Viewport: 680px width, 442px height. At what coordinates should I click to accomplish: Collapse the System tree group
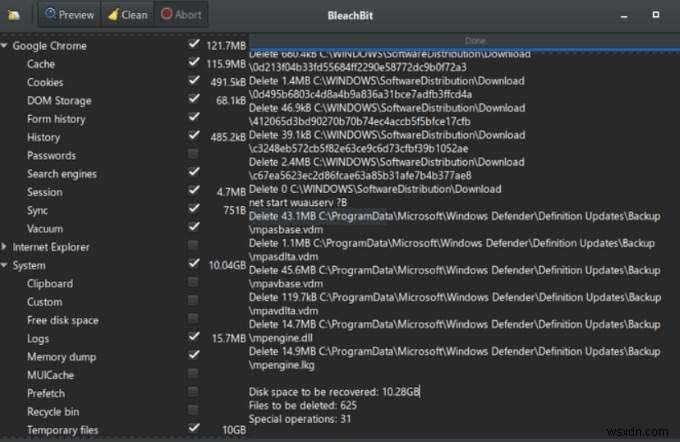click(4, 265)
